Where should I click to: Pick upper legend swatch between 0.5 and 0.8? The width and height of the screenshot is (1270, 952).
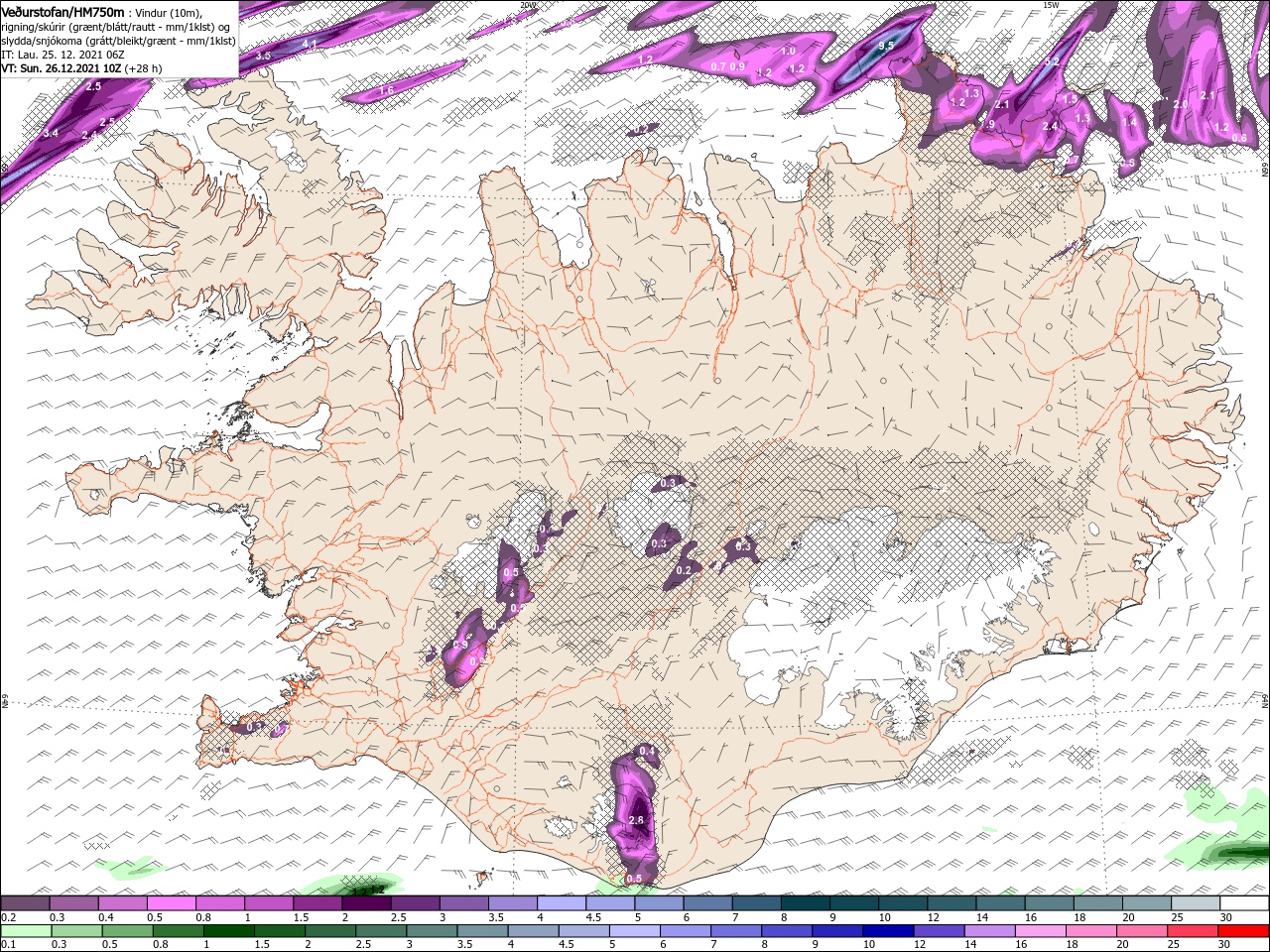pyautogui.click(x=171, y=904)
